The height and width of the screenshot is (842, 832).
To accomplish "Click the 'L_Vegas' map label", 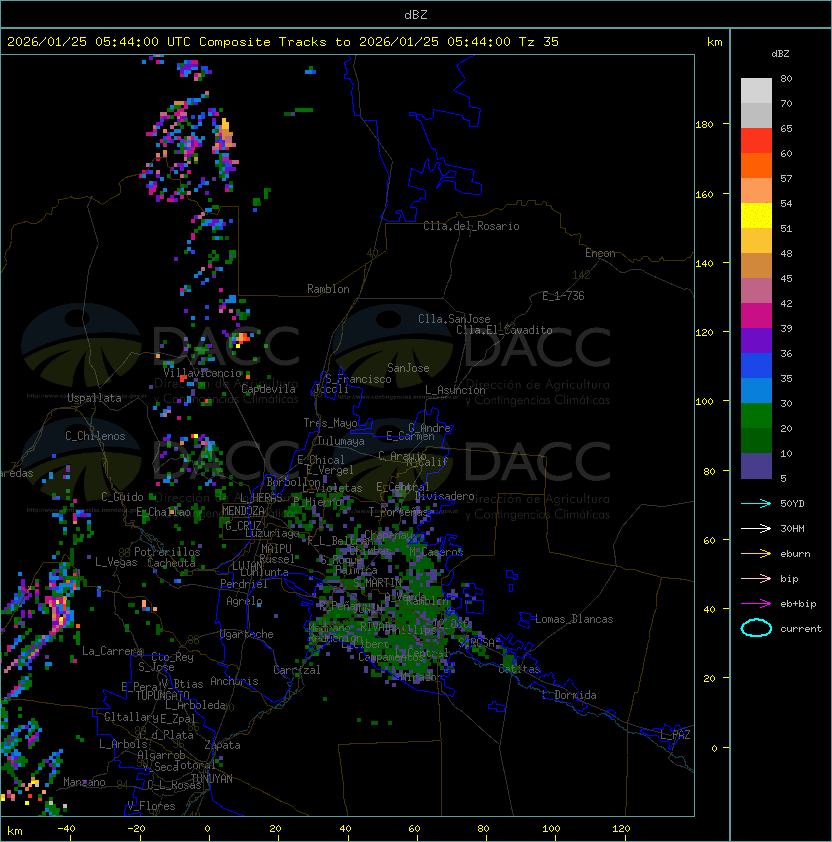I will coord(116,562).
